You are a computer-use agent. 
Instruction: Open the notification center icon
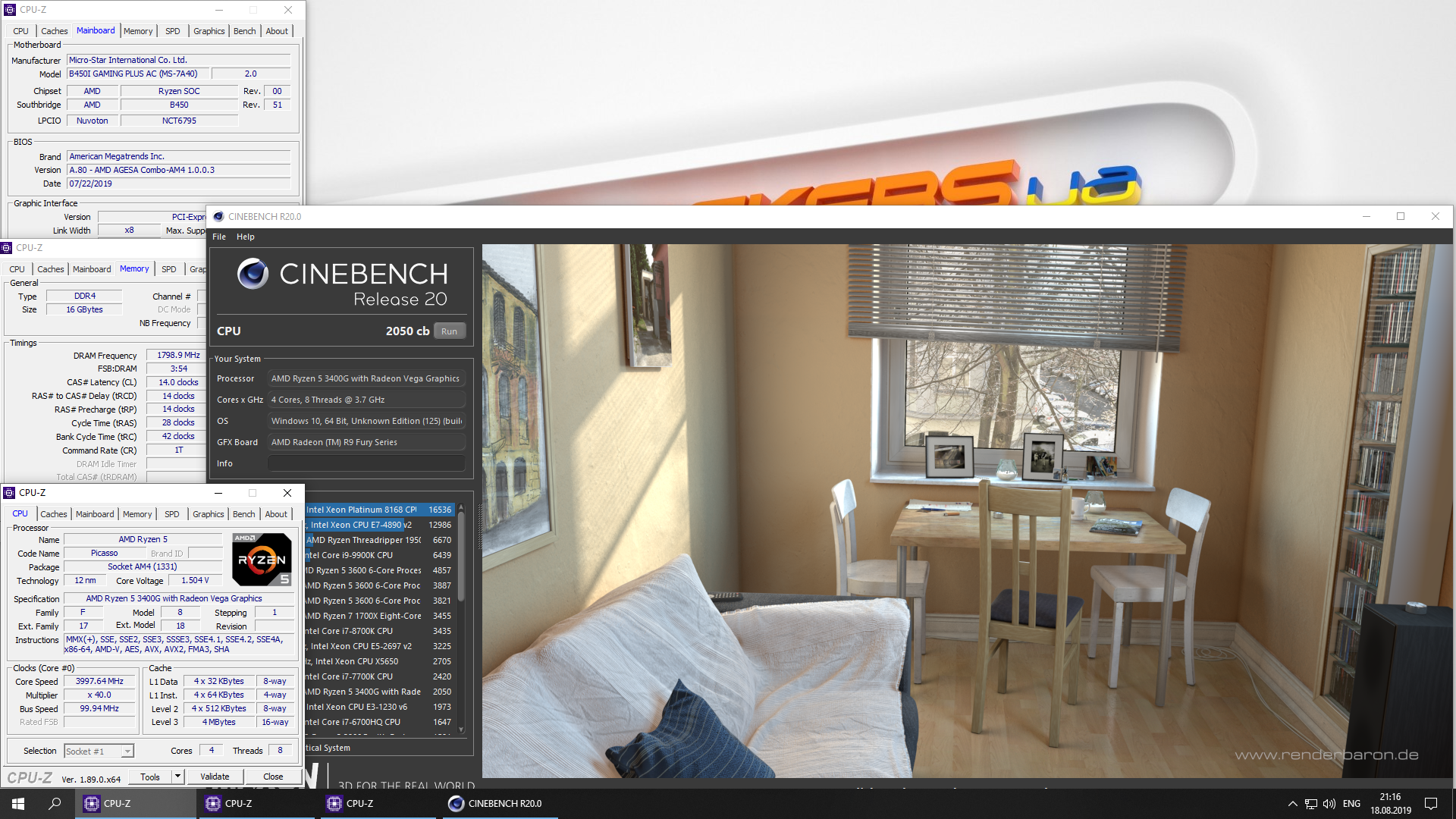click(x=1431, y=804)
